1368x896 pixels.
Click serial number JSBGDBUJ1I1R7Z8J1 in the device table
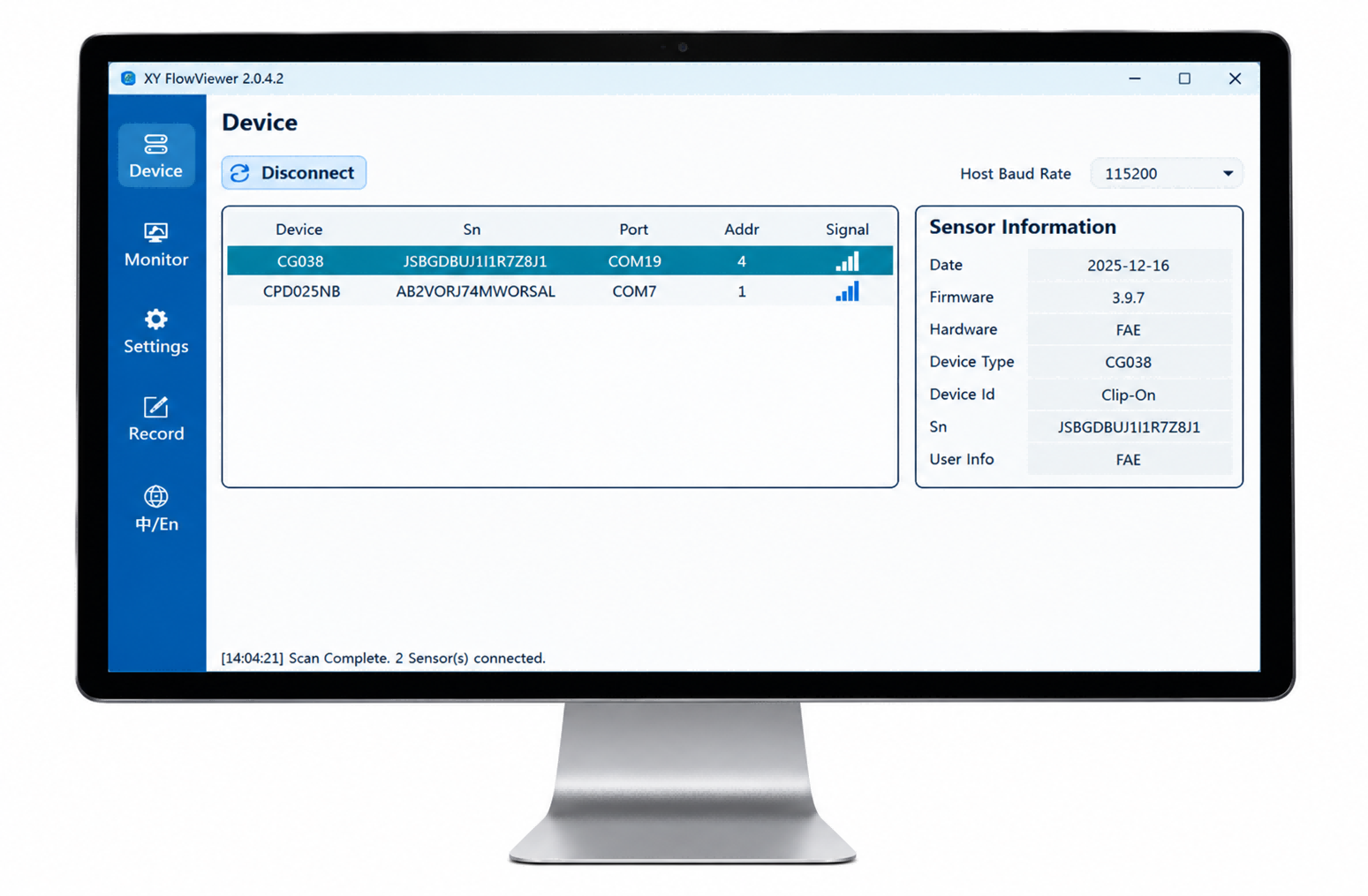(x=475, y=261)
